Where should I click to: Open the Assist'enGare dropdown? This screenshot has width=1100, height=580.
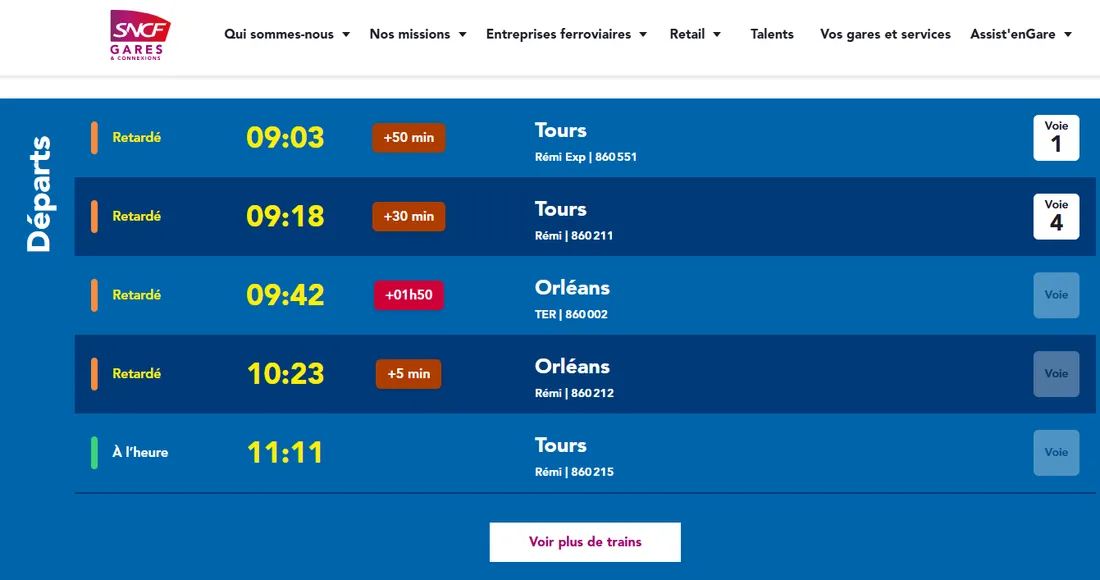(x=1021, y=33)
